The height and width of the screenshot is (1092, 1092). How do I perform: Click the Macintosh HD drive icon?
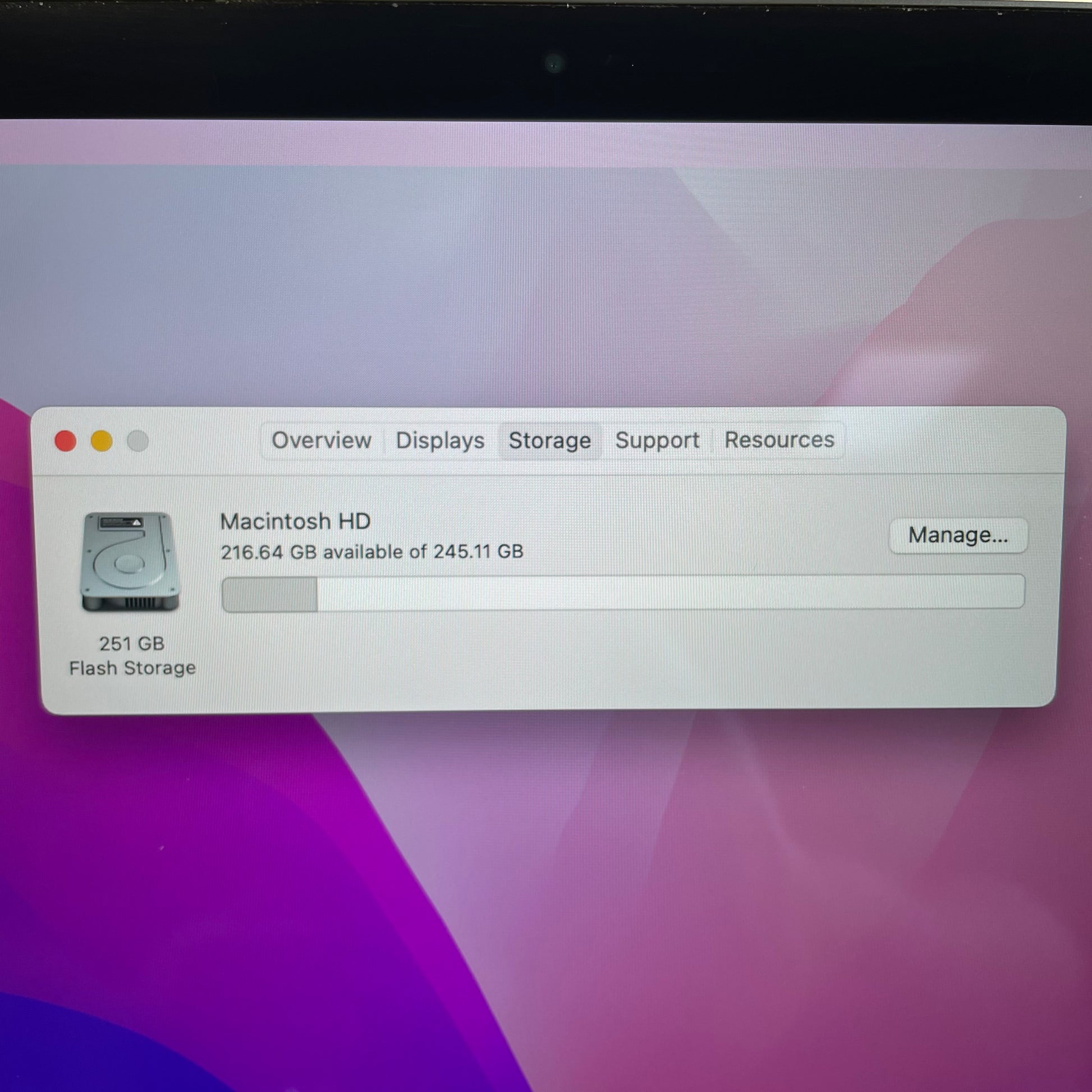tap(131, 561)
